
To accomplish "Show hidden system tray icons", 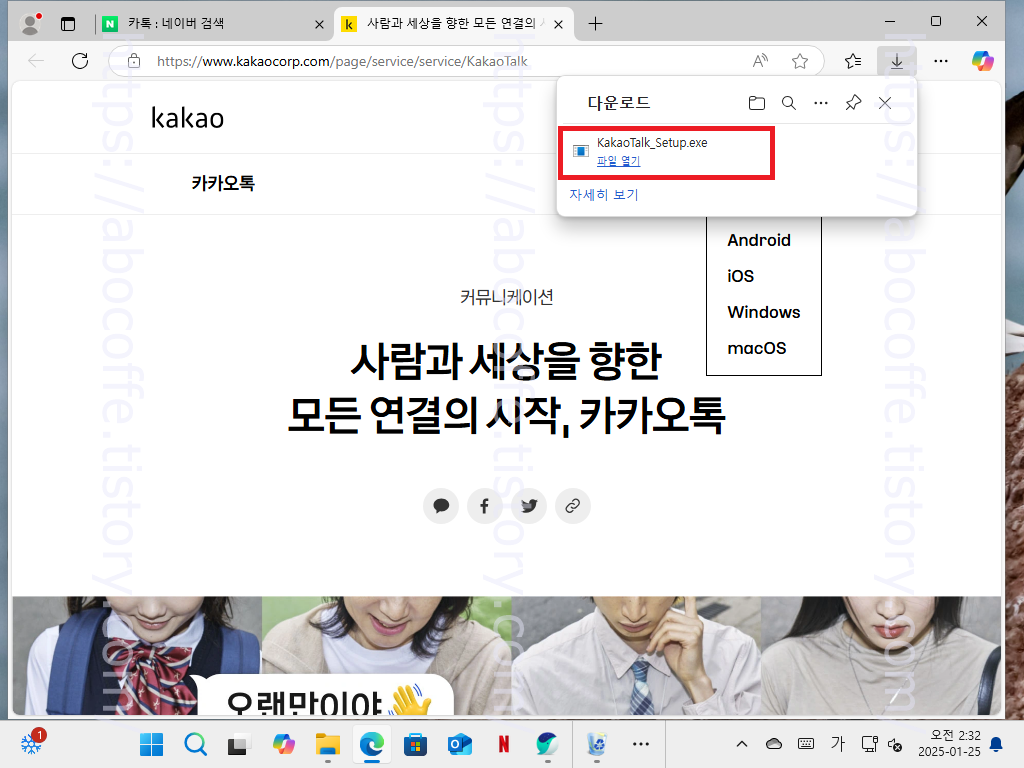I will pos(742,744).
